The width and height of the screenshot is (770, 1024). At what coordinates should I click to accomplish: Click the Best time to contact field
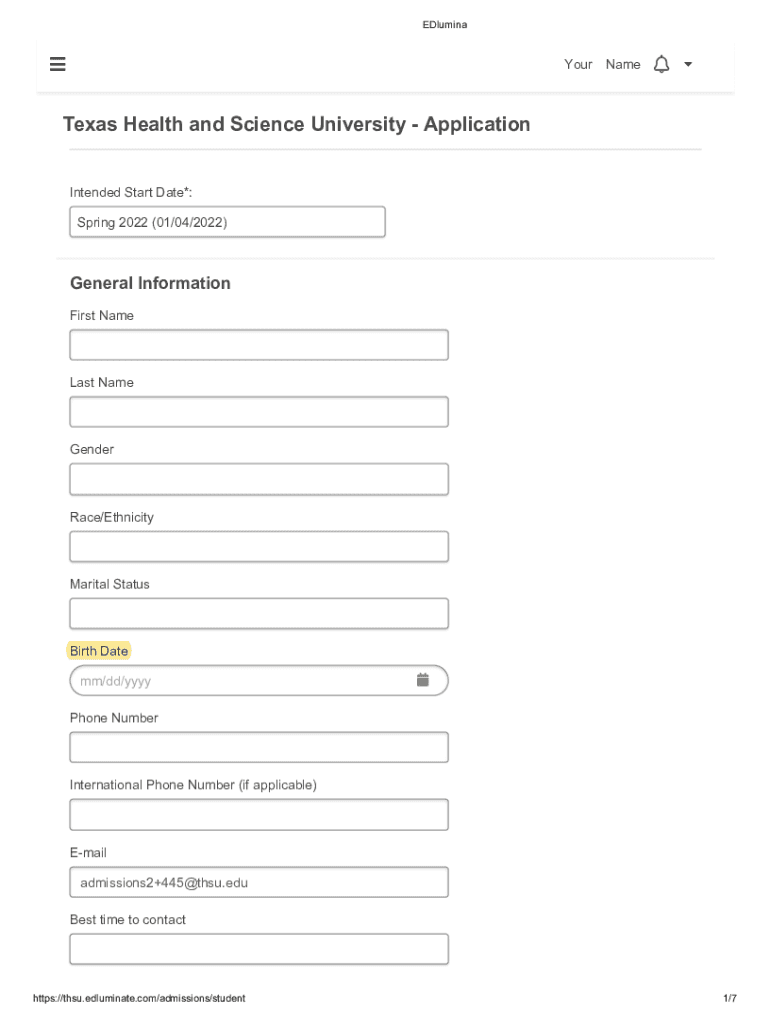259,949
